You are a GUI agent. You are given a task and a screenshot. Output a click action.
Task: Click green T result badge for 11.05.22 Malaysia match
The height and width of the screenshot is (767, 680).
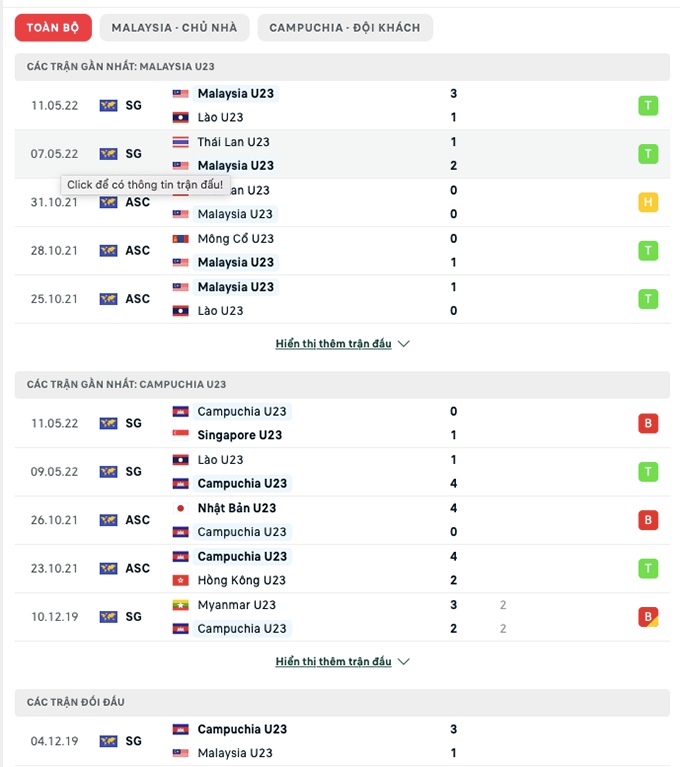click(648, 105)
